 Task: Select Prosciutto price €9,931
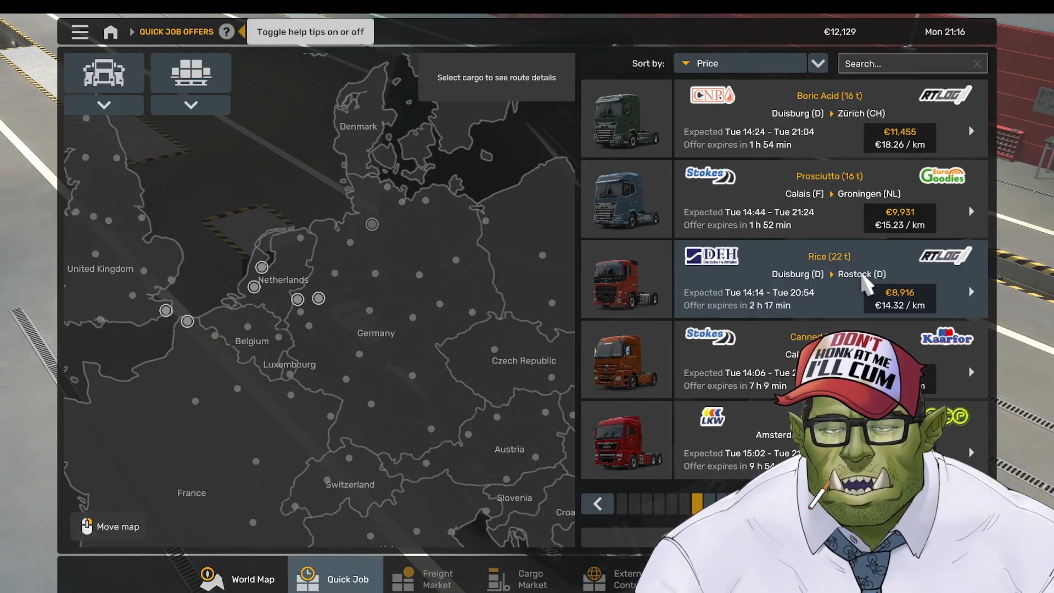point(899,212)
